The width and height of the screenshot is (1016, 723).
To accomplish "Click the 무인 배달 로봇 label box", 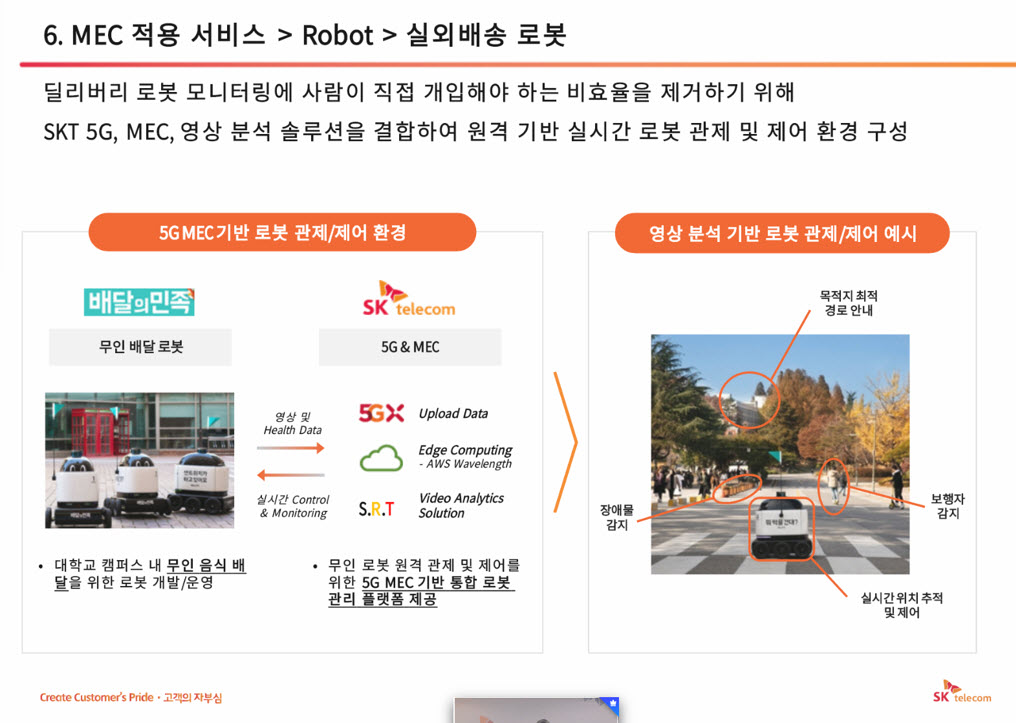I will [x=141, y=347].
